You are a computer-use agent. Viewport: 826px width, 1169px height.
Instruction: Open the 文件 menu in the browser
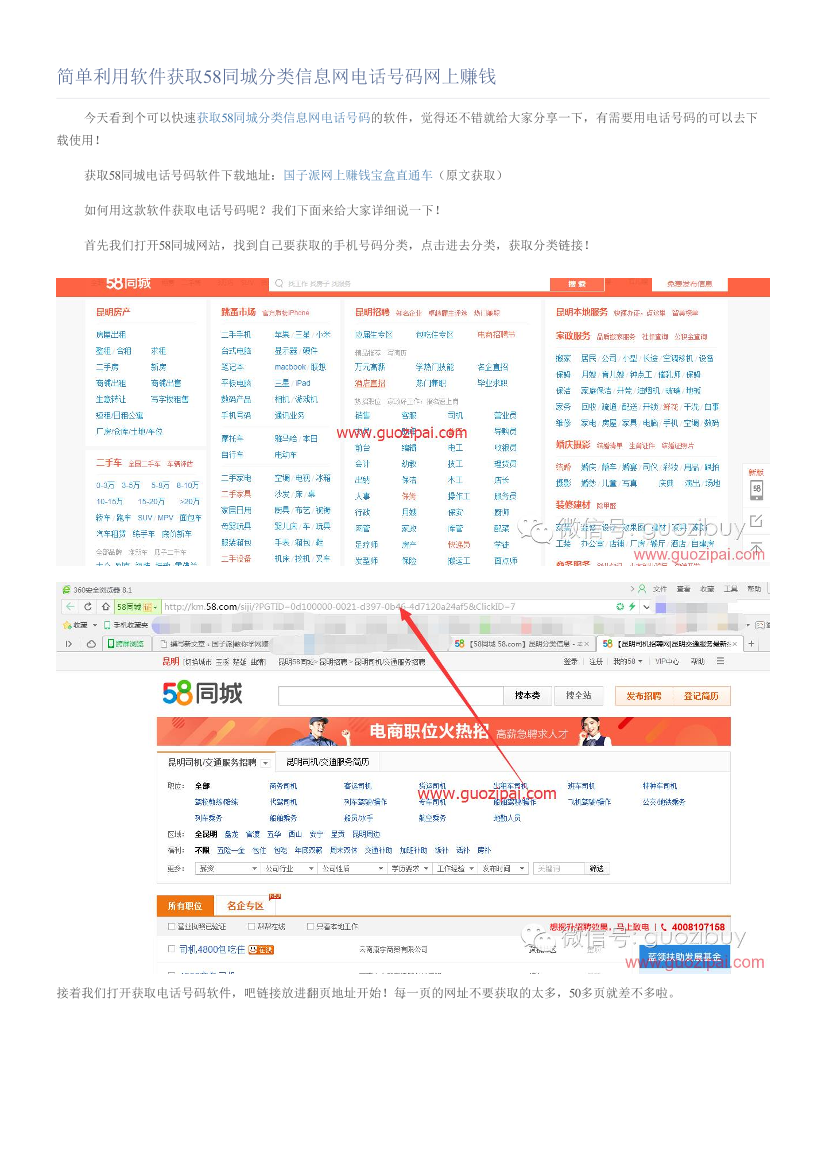click(660, 589)
